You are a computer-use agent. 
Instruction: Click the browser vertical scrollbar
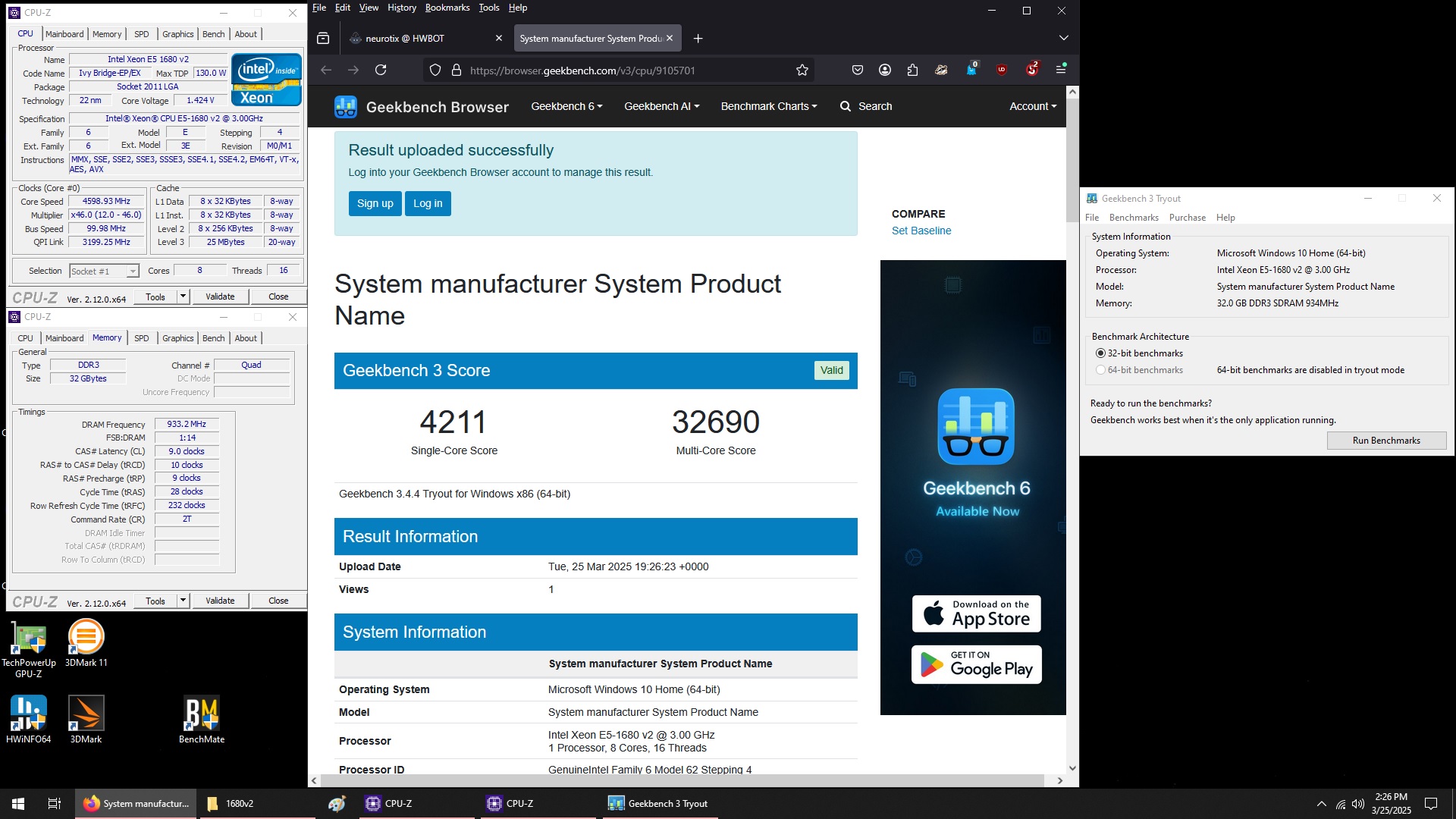tap(1072, 159)
